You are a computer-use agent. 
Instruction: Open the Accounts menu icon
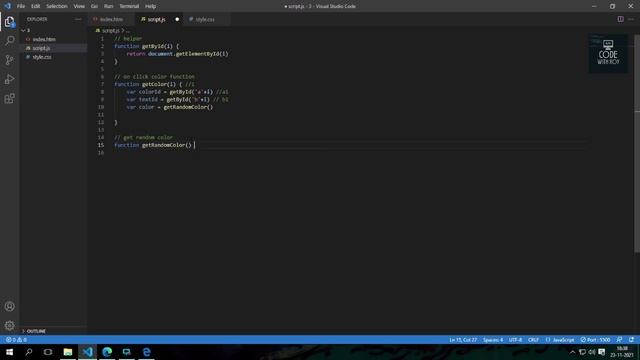[x=9, y=306]
